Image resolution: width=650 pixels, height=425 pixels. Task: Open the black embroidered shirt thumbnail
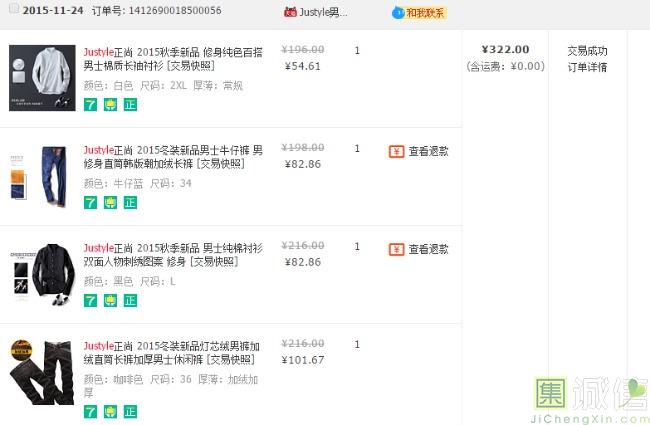tap(42, 272)
